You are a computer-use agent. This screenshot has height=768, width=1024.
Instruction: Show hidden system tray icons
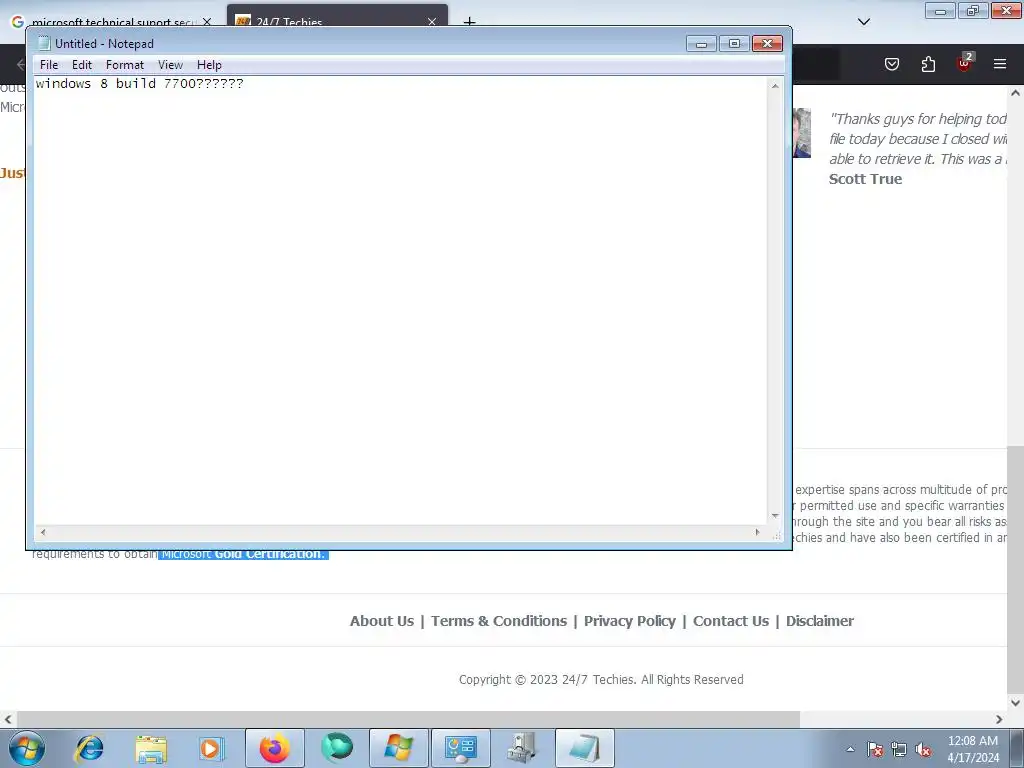850,749
